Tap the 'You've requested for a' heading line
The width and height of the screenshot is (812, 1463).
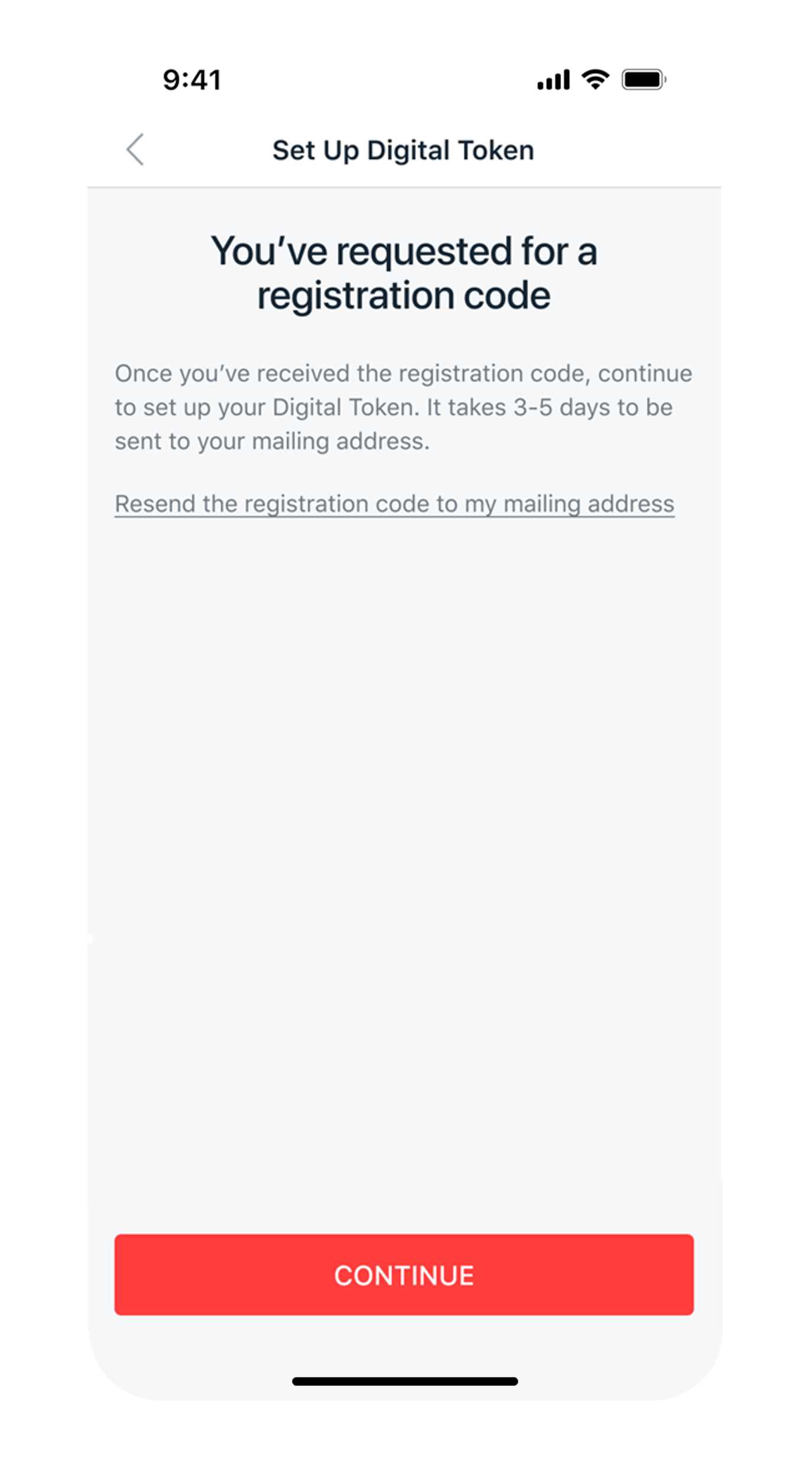(x=404, y=251)
